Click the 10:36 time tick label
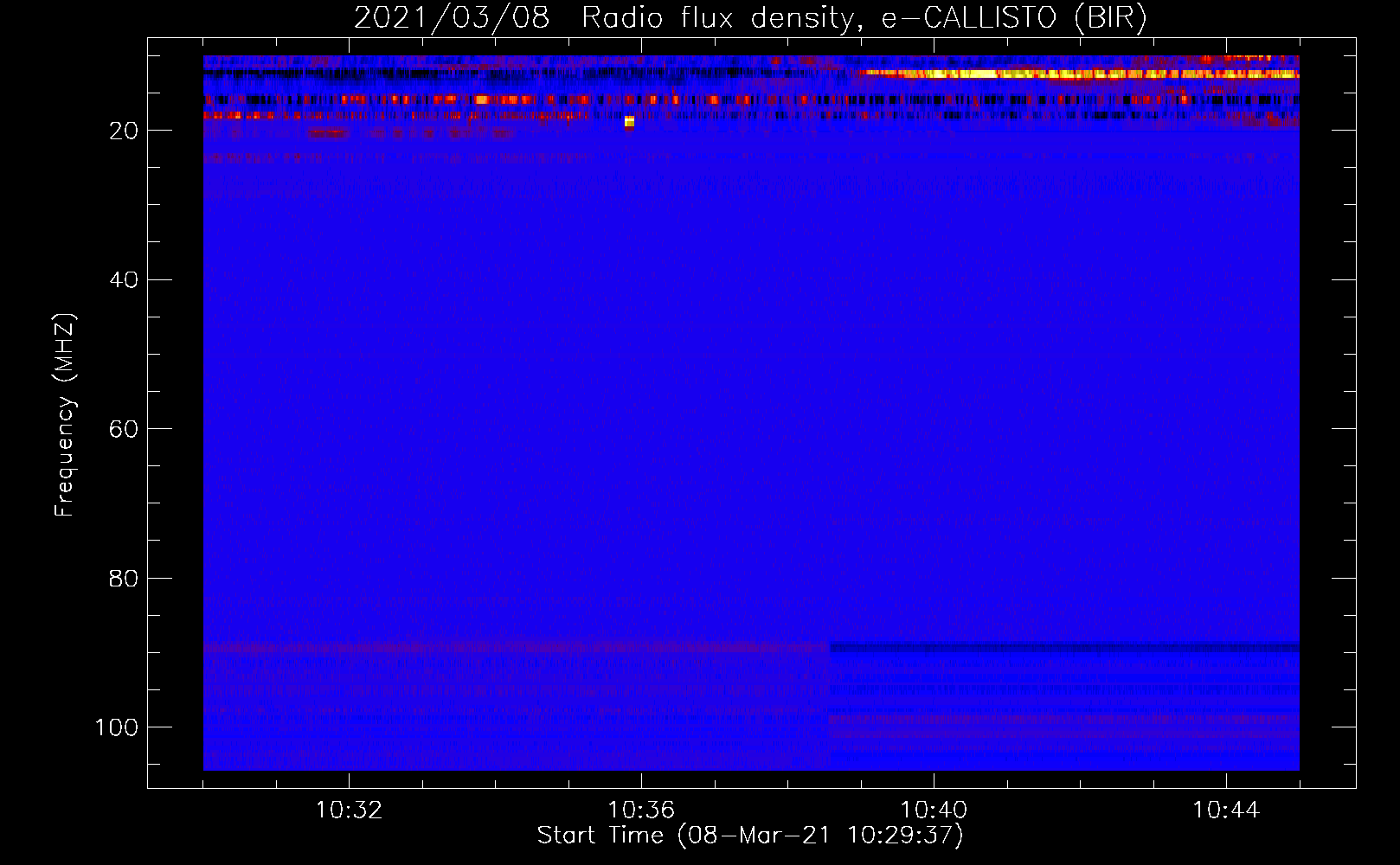 tap(641, 811)
